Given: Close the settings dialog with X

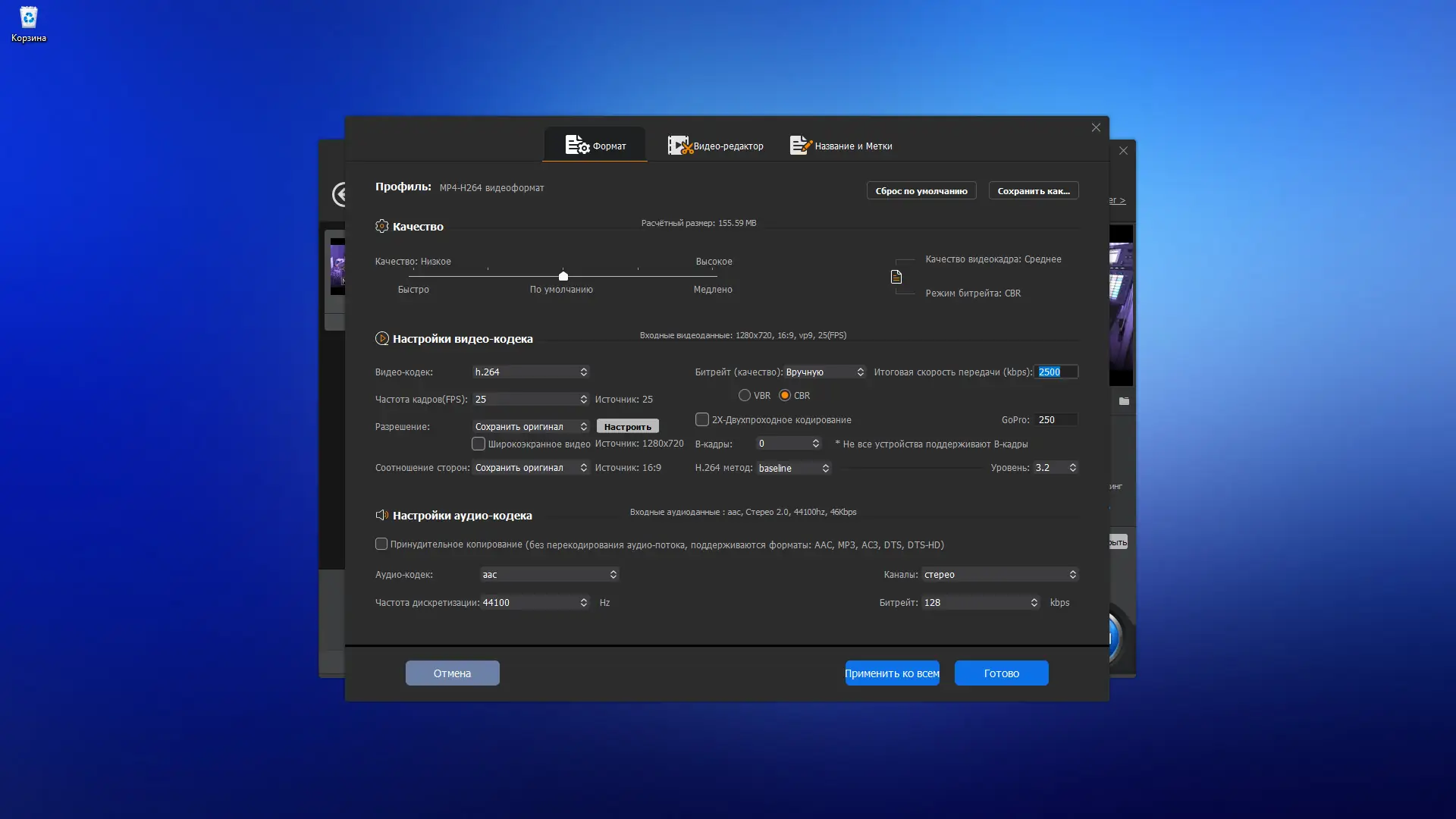Looking at the screenshot, I should tap(1096, 127).
